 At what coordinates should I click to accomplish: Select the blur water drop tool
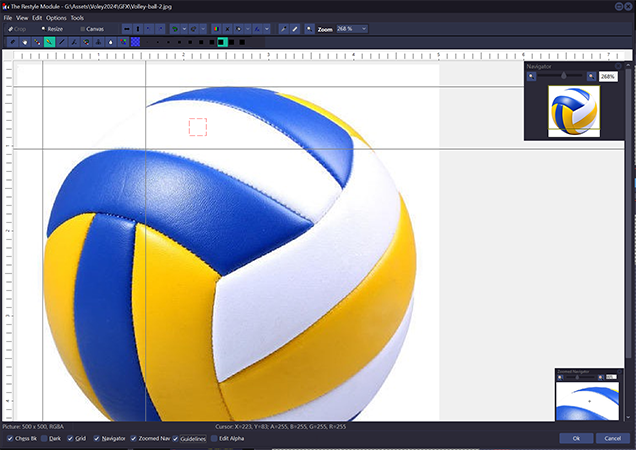click(110, 42)
